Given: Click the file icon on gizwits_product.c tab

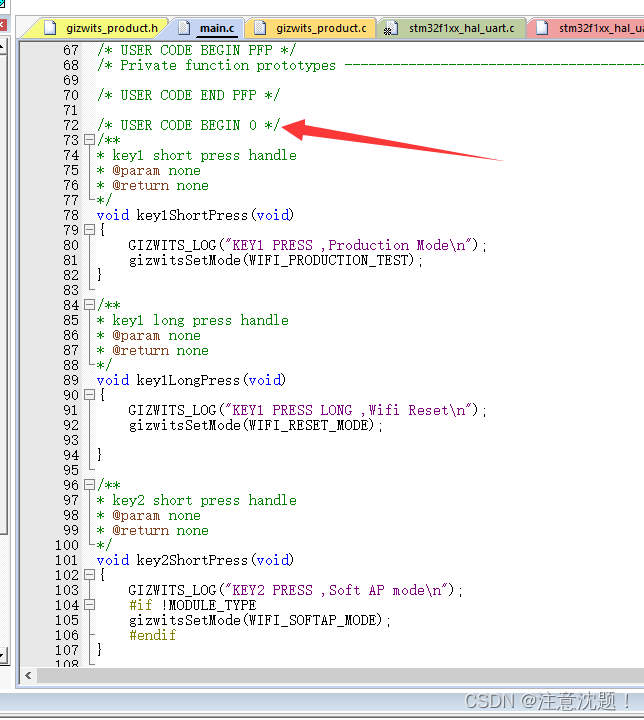Looking at the screenshot, I should coord(260,28).
